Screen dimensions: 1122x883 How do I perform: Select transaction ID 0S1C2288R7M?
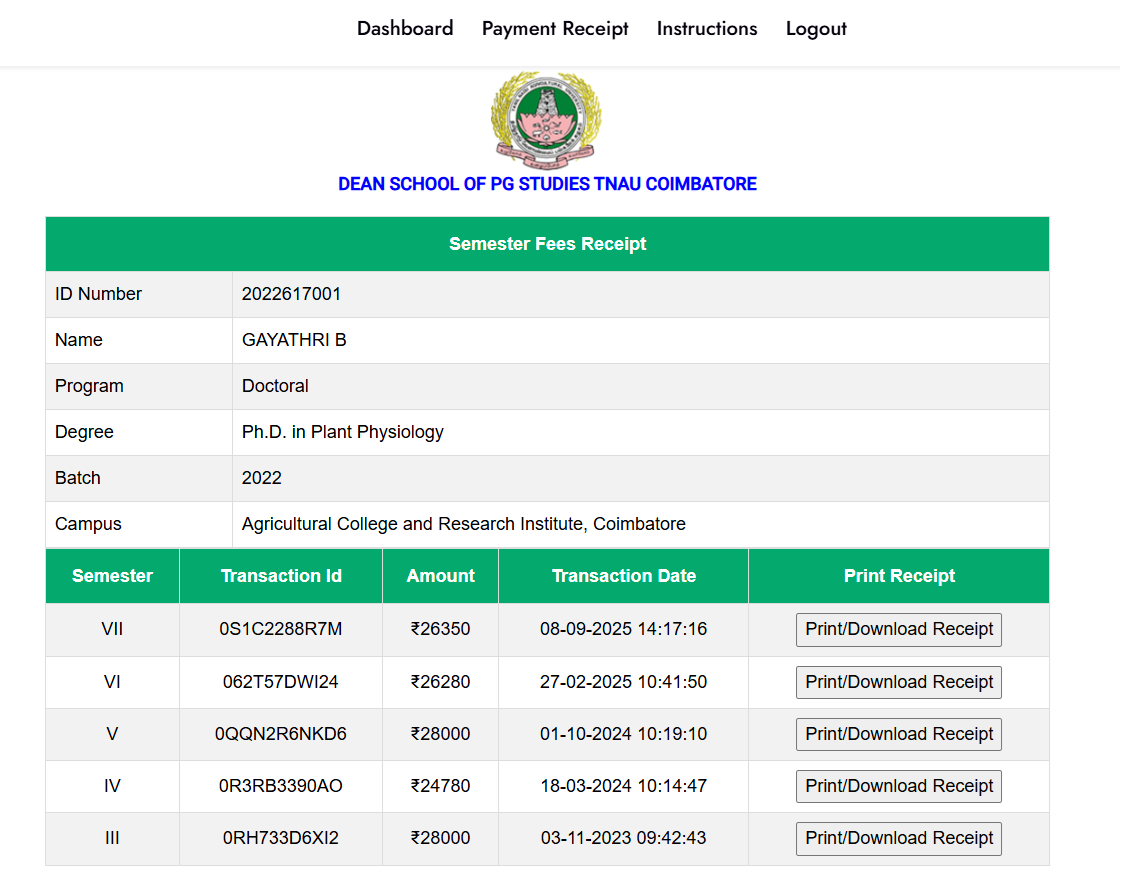tap(281, 629)
